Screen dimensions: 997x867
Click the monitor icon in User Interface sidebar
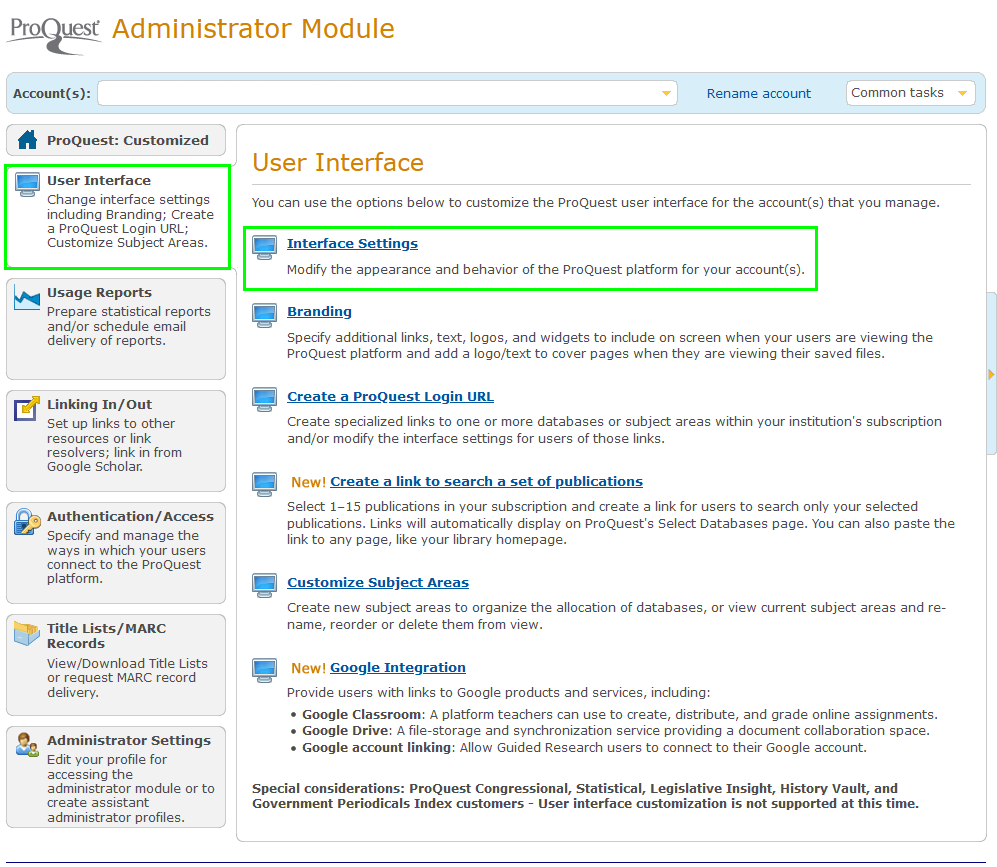click(27, 185)
